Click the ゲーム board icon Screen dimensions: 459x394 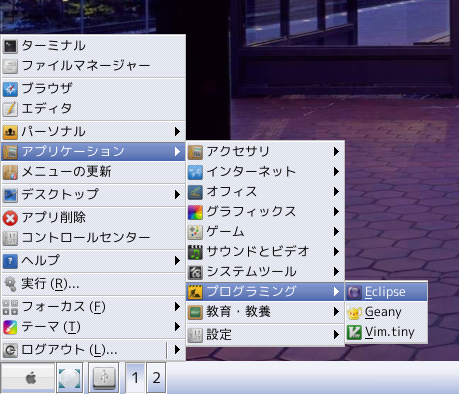(195, 232)
